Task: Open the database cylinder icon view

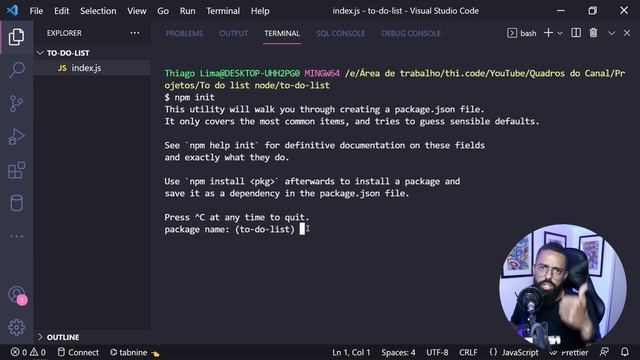Action: [x=16, y=203]
